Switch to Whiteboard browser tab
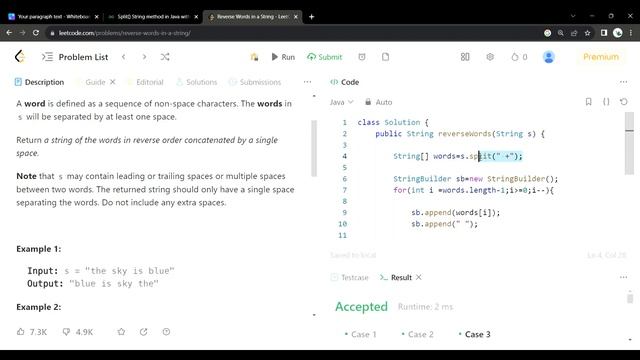This screenshot has height=360, width=640. tap(53, 17)
